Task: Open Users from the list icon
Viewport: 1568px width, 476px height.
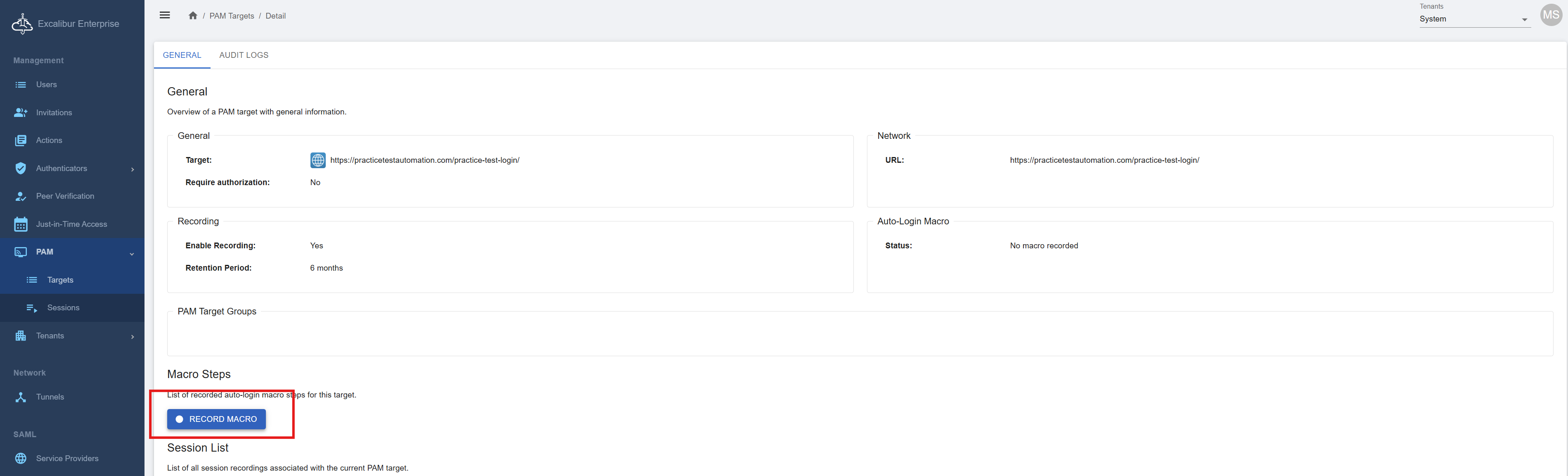Action: pyautogui.click(x=21, y=85)
